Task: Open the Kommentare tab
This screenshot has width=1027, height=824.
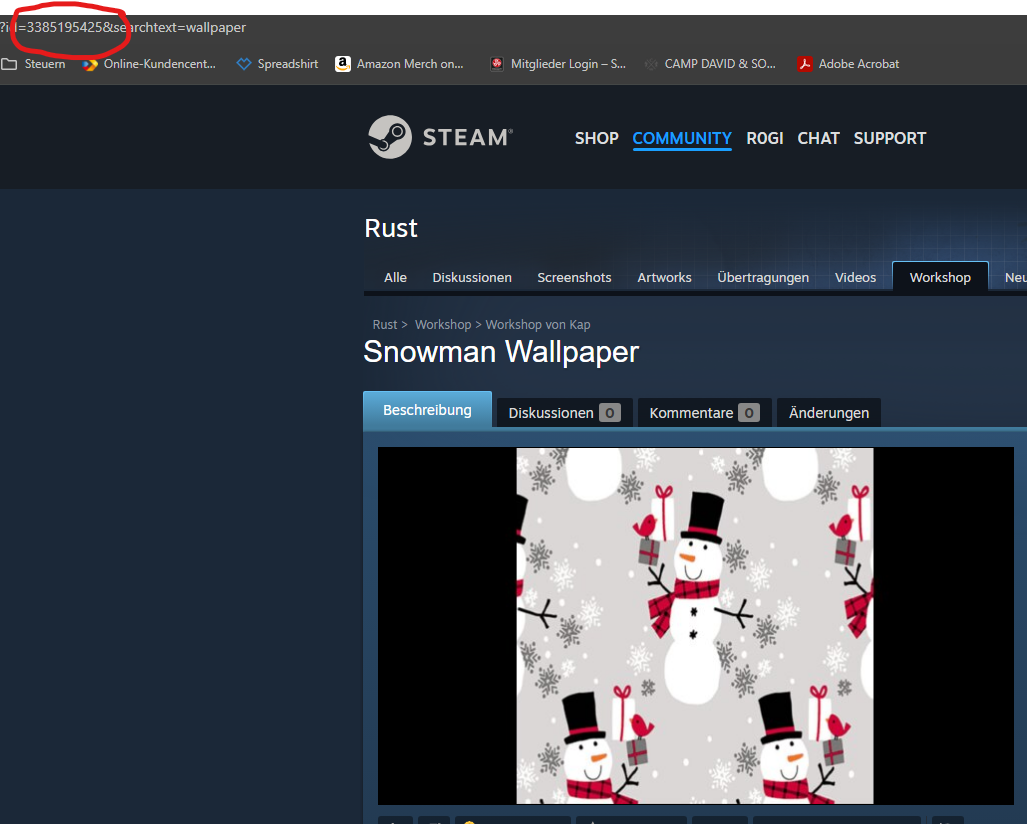Action: tap(704, 412)
